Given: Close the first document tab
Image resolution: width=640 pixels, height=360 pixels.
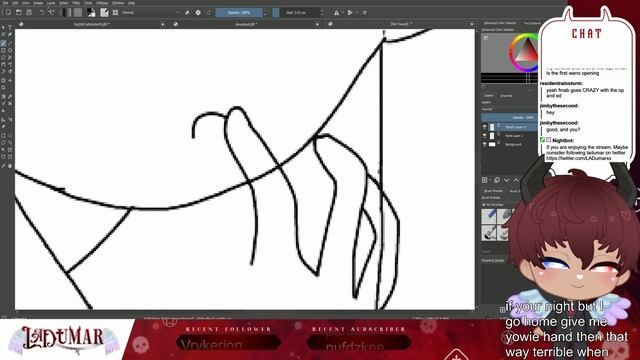Looking at the screenshot, I should click(162, 24).
